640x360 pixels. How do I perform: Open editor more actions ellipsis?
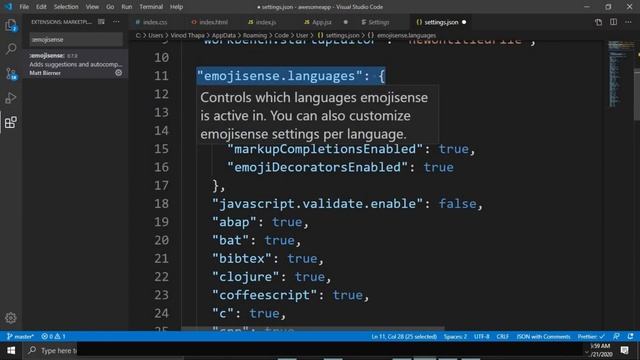tap(628, 22)
